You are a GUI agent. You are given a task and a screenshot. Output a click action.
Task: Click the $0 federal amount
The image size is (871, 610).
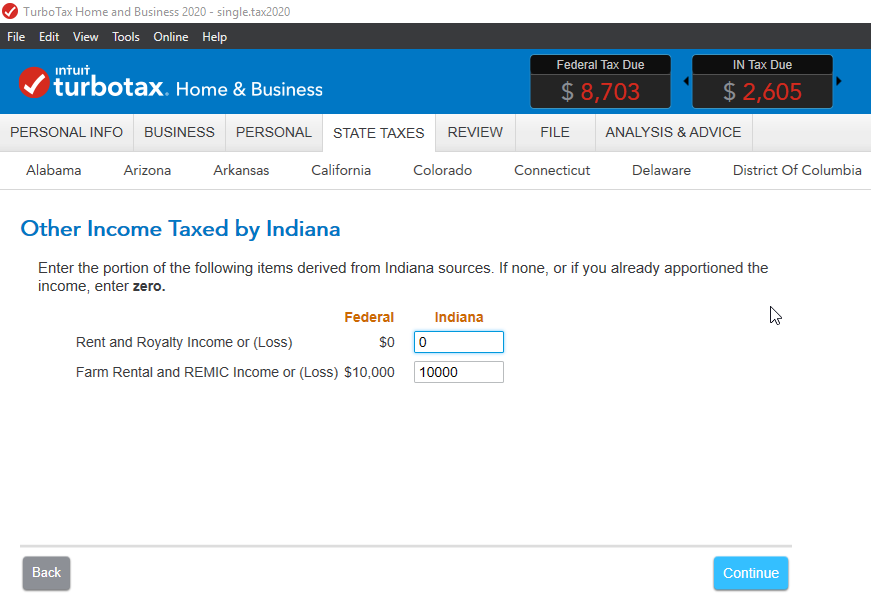pyautogui.click(x=387, y=342)
